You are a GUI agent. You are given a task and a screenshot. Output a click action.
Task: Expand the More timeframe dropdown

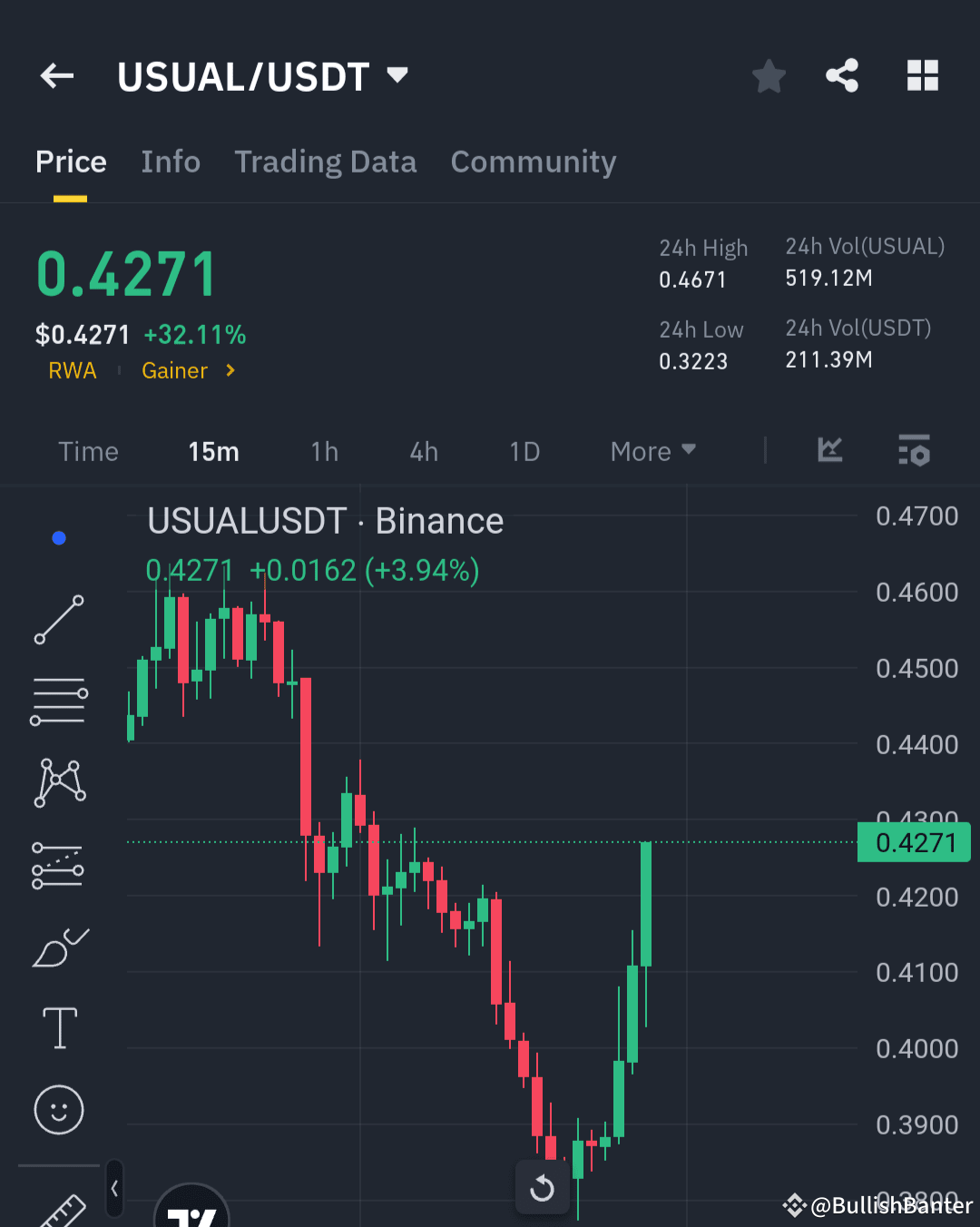tap(652, 451)
